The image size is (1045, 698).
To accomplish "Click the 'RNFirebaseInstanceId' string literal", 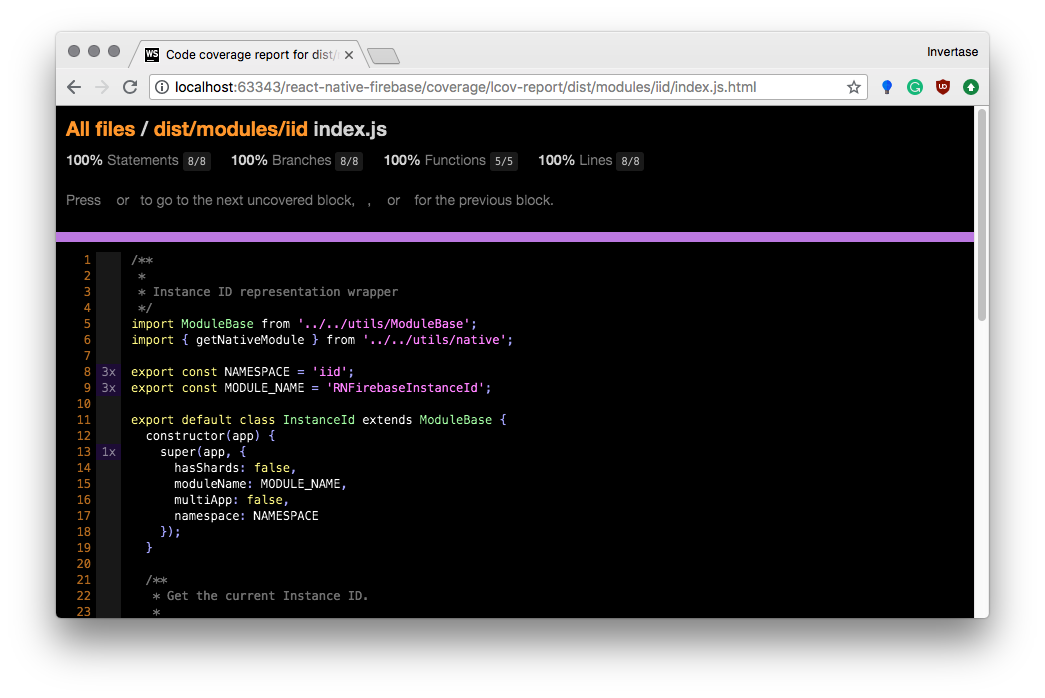I will tap(405, 388).
